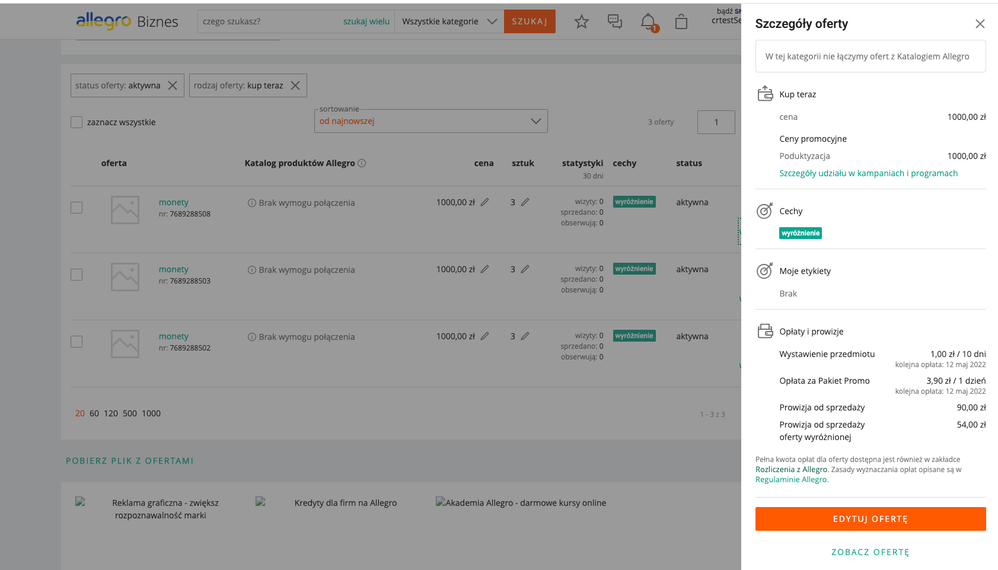Click the EDYTUJ OFERTĘ button
The height and width of the screenshot is (570, 998).
[870, 519]
